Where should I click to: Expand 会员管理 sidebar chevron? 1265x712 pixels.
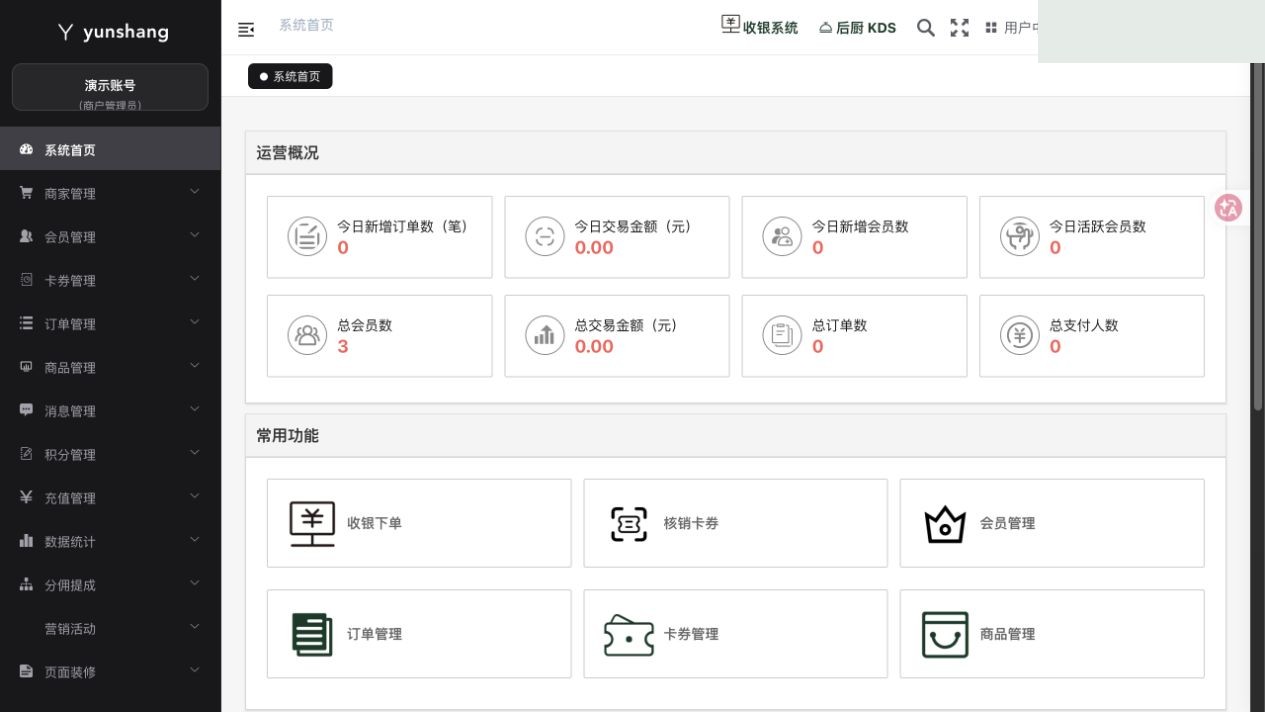click(195, 235)
